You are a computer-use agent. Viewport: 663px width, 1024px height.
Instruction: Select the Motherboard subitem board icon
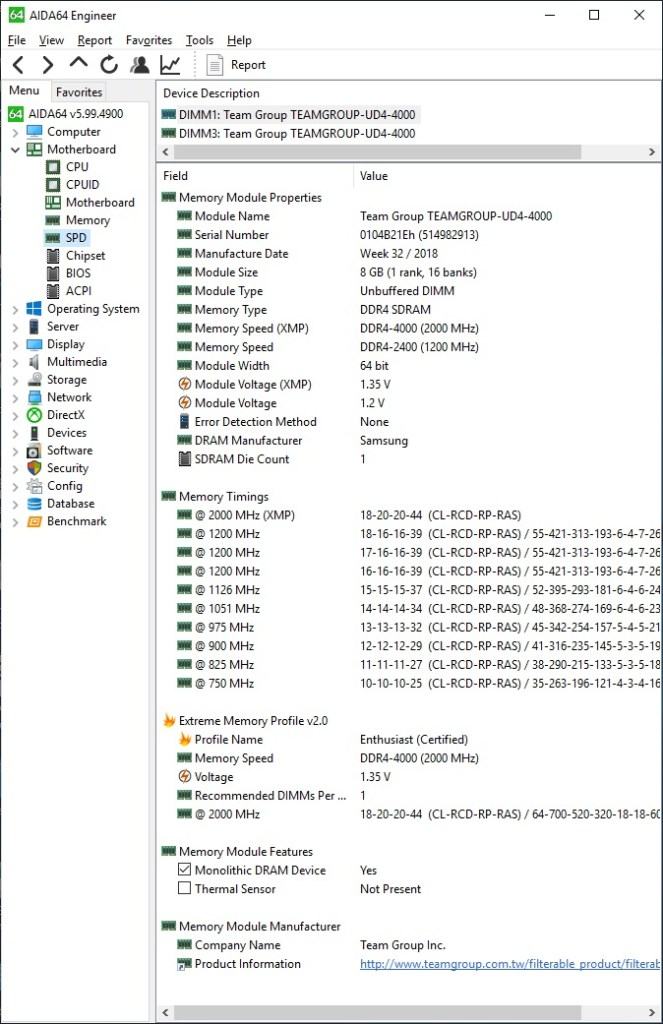[53, 202]
